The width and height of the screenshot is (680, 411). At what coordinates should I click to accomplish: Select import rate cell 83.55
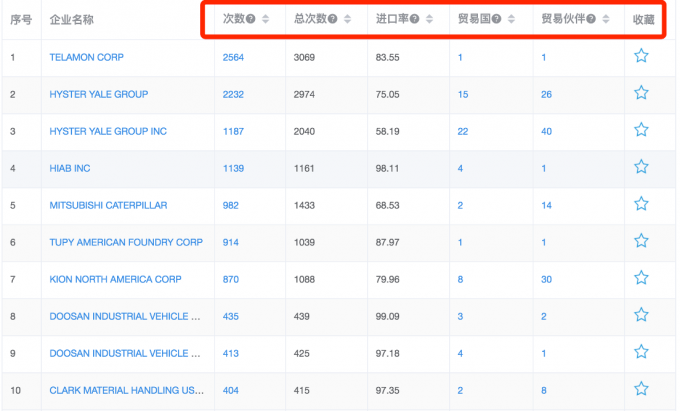coord(387,57)
